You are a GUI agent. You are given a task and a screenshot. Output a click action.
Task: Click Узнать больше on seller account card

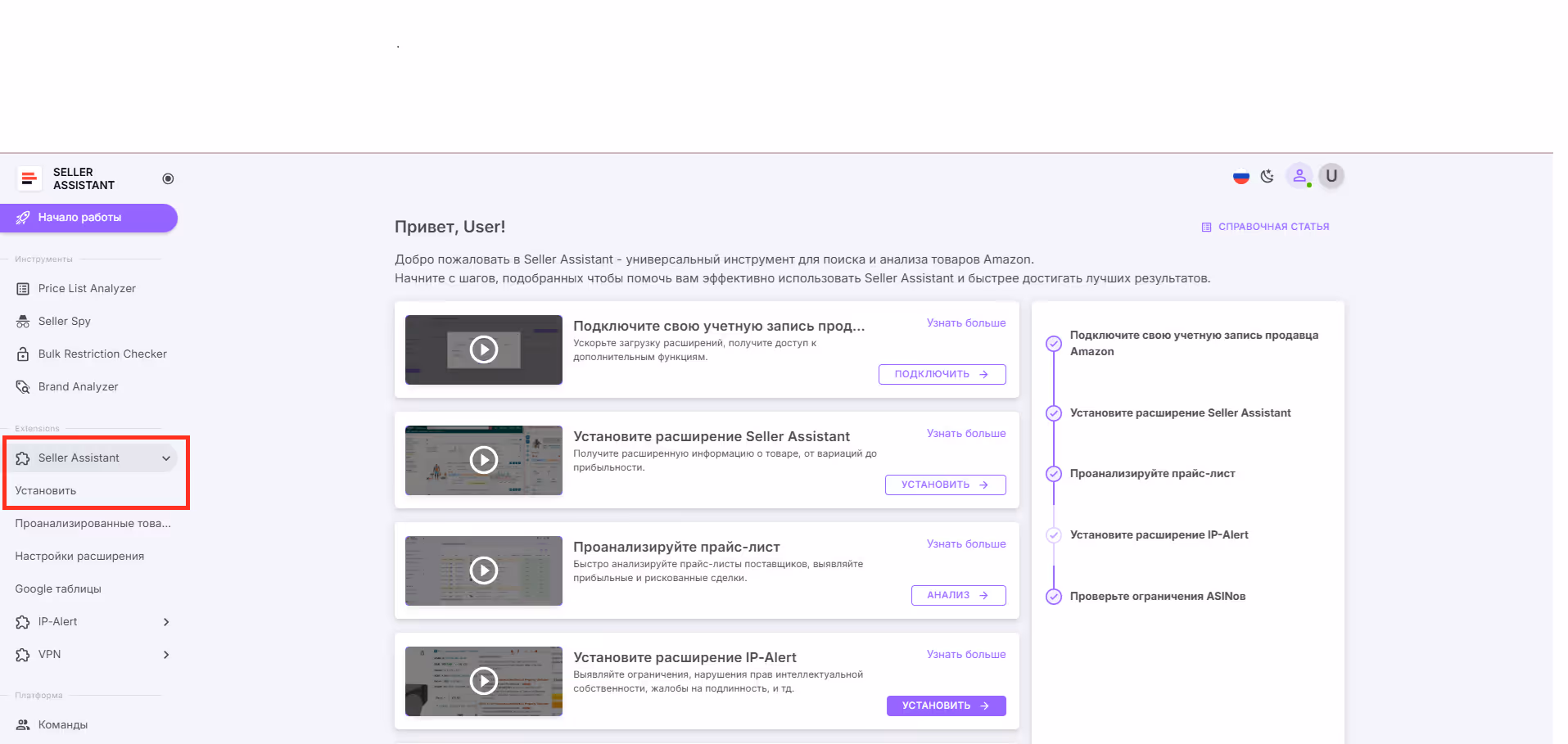click(x=966, y=323)
